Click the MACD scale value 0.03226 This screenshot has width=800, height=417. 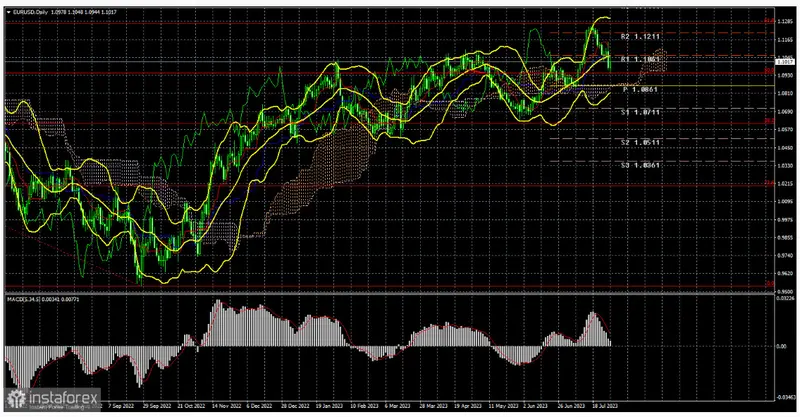point(784,298)
